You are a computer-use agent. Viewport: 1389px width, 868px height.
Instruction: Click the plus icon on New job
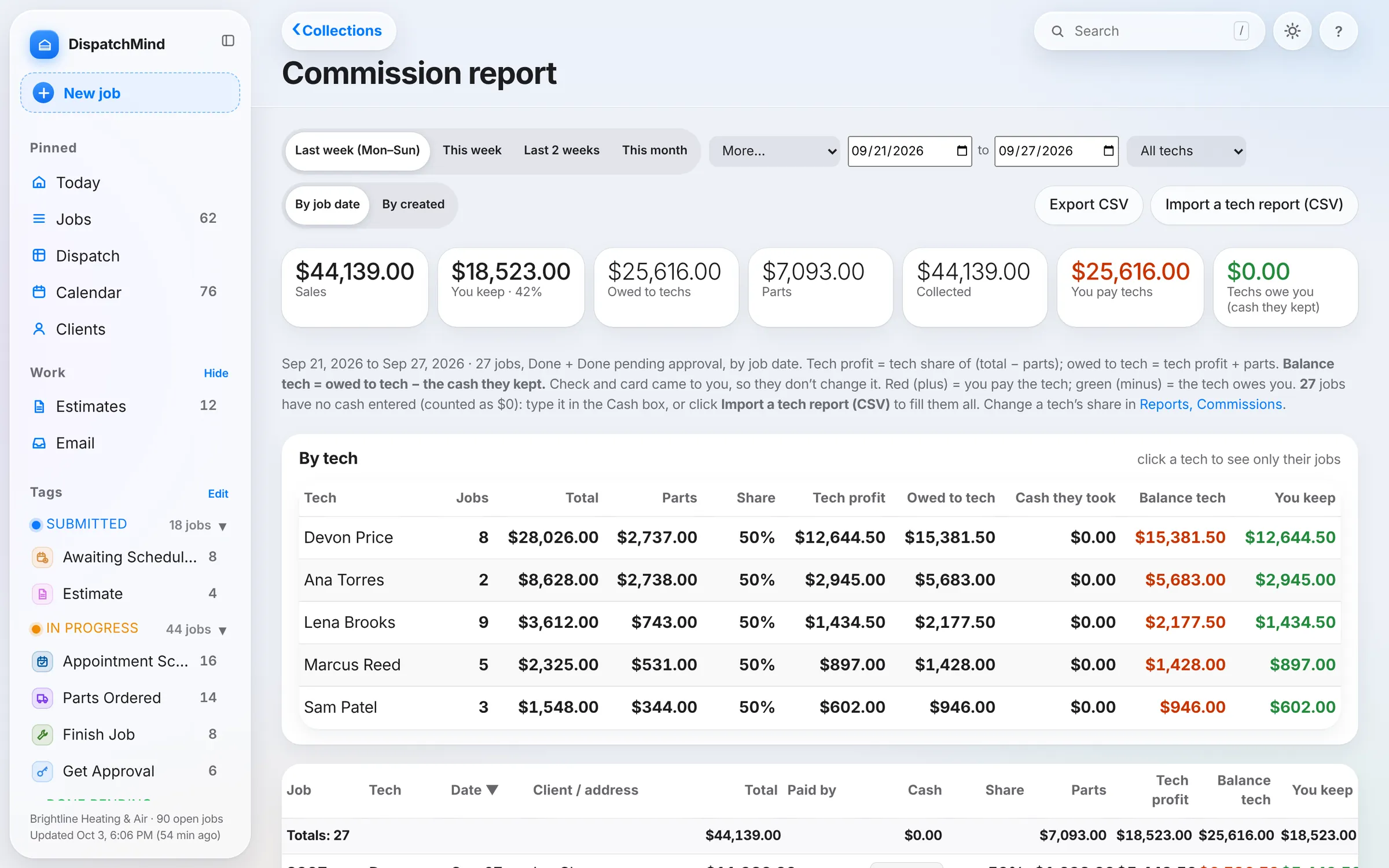[x=43, y=93]
